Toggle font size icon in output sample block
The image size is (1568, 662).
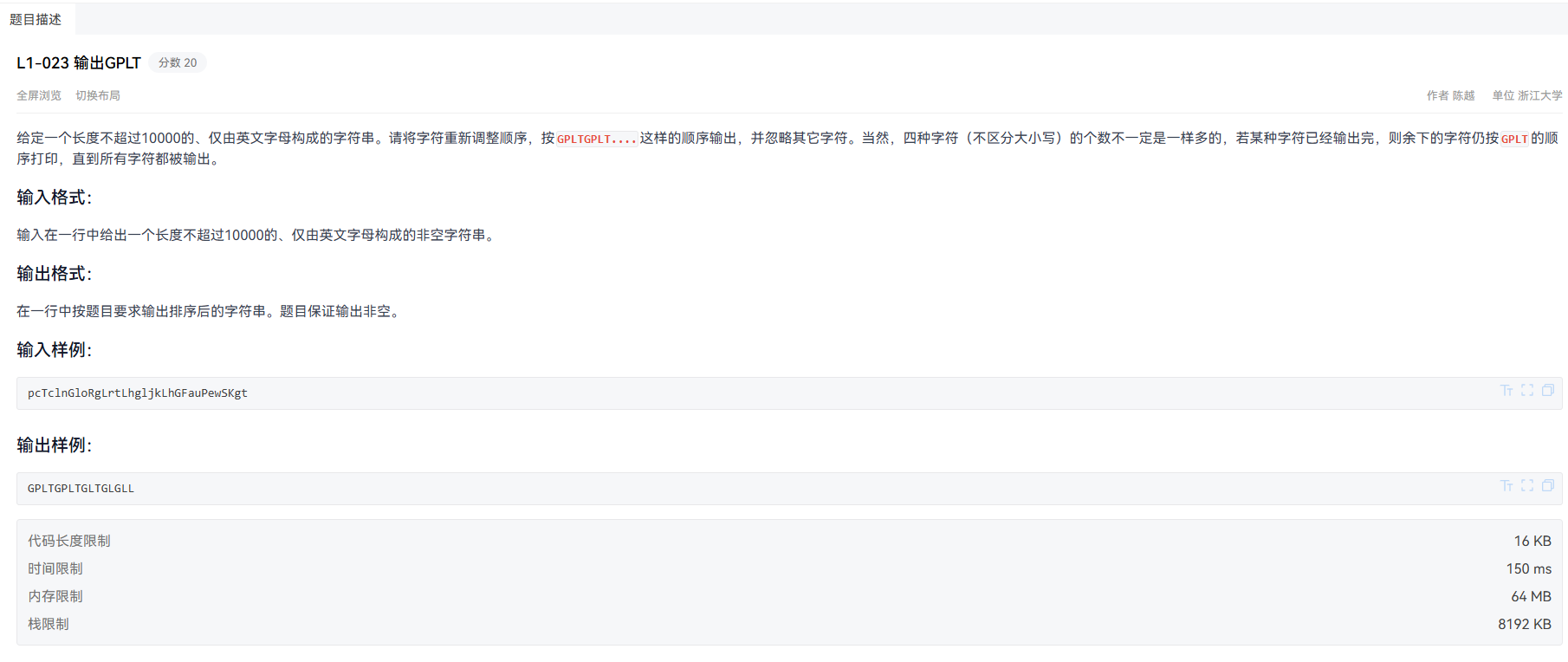point(1506,486)
